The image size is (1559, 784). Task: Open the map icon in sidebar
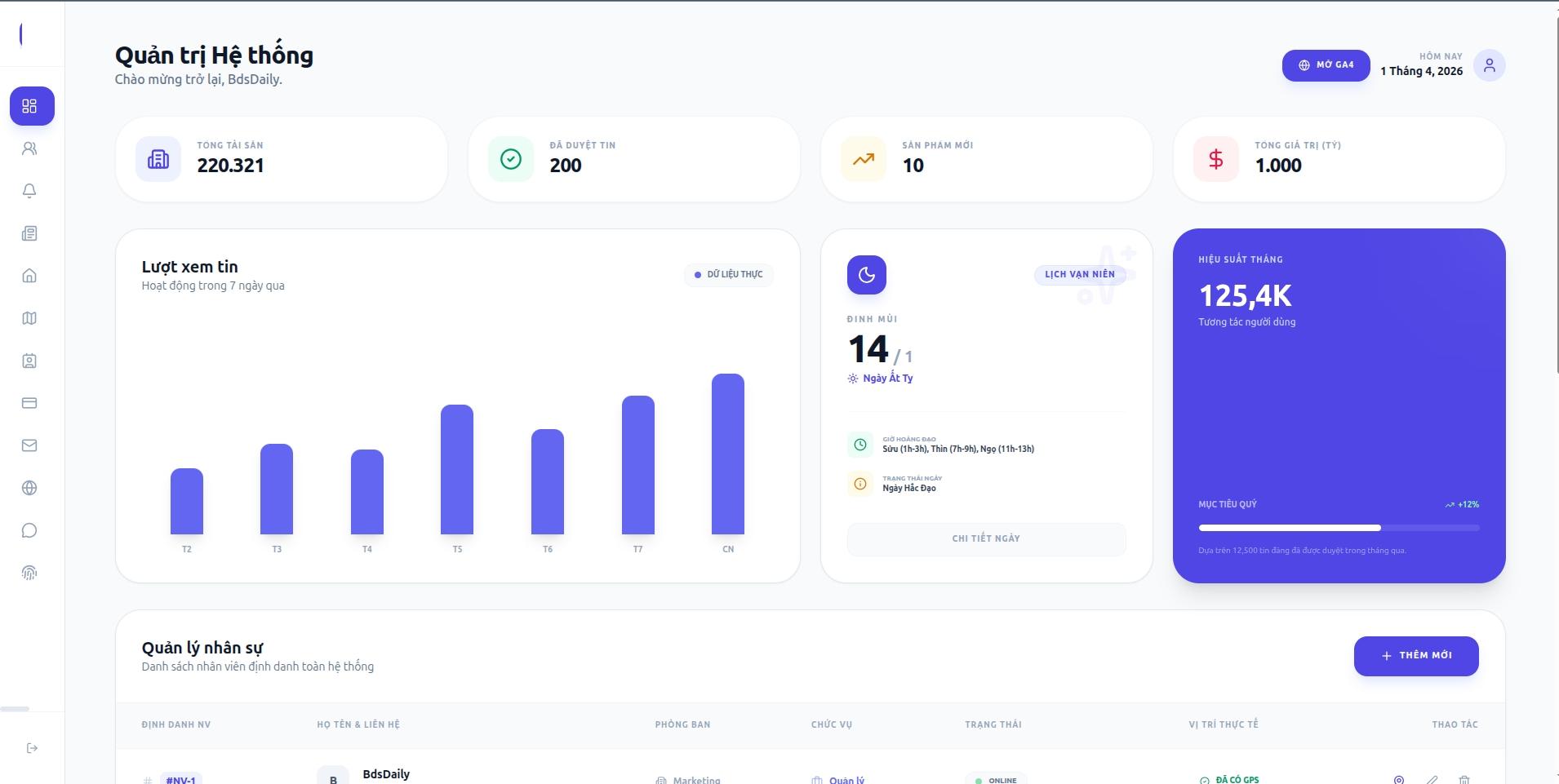29,318
